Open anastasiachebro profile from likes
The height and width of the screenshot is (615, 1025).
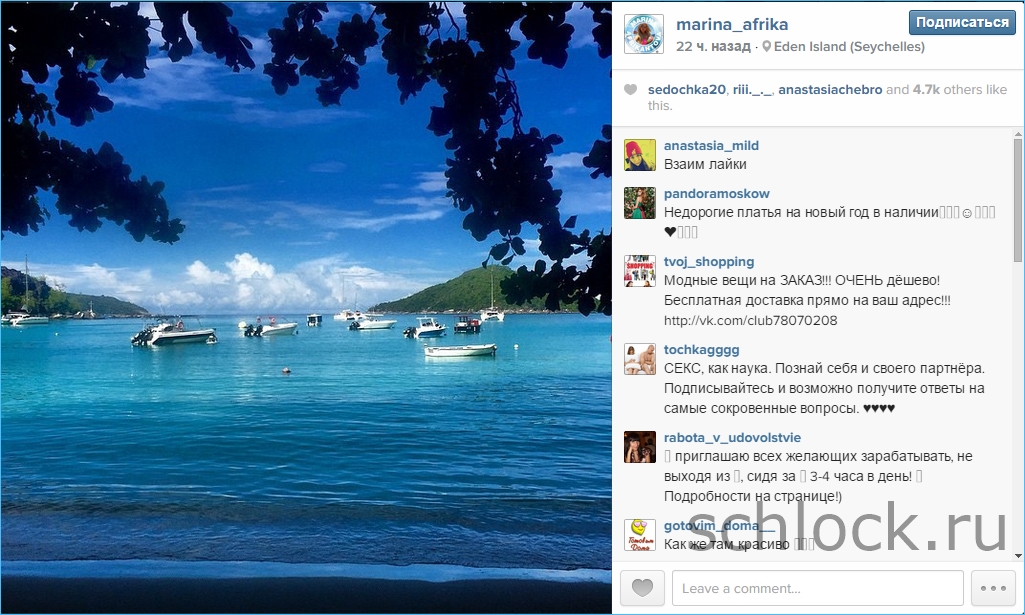coord(830,90)
